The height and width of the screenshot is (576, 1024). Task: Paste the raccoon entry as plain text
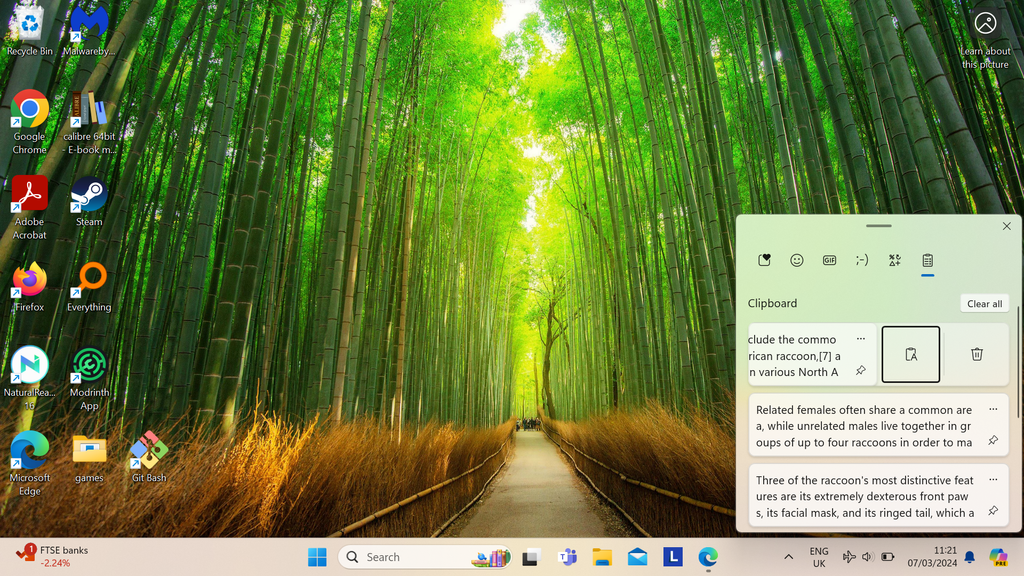910,354
